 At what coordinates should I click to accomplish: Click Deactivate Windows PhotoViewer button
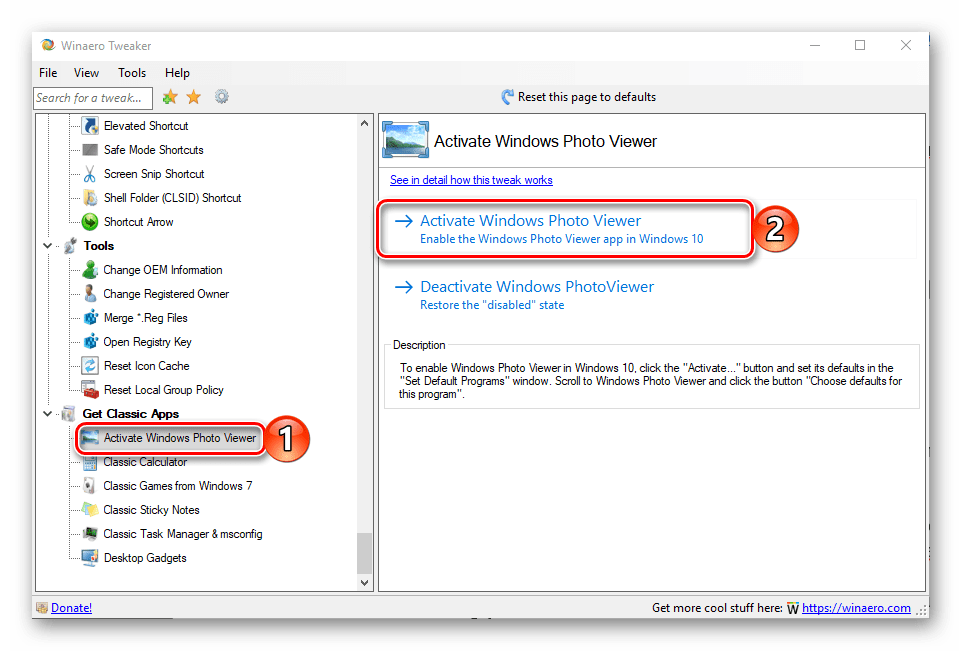pyautogui.click(x=536, y=287)
